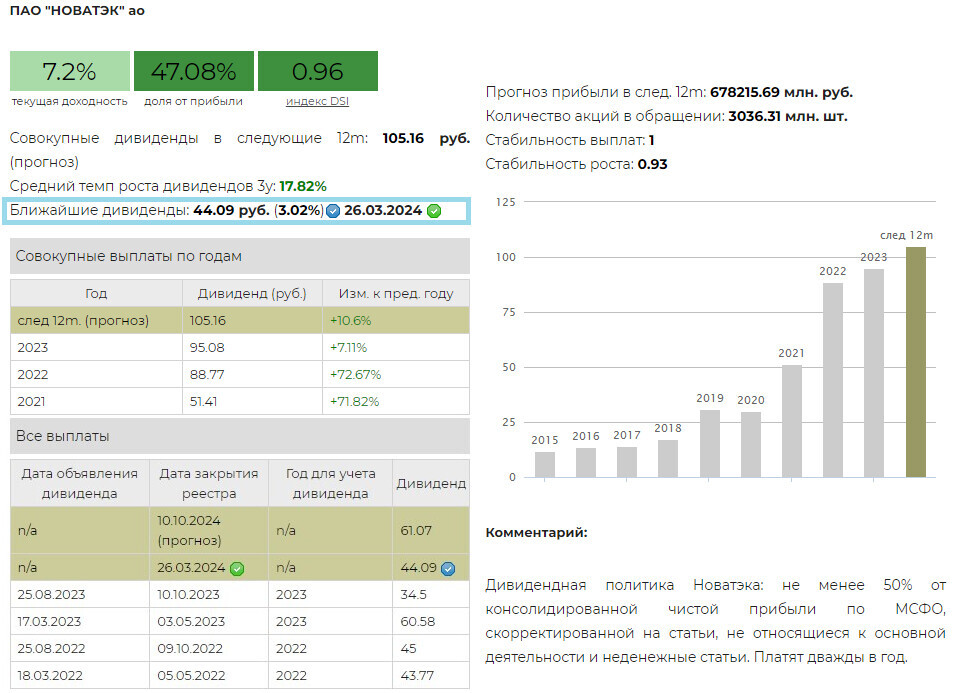Click the след 12m forecast bar in chart
The image size is (960, 693).
pyautogui.click(x=915, y=362)
